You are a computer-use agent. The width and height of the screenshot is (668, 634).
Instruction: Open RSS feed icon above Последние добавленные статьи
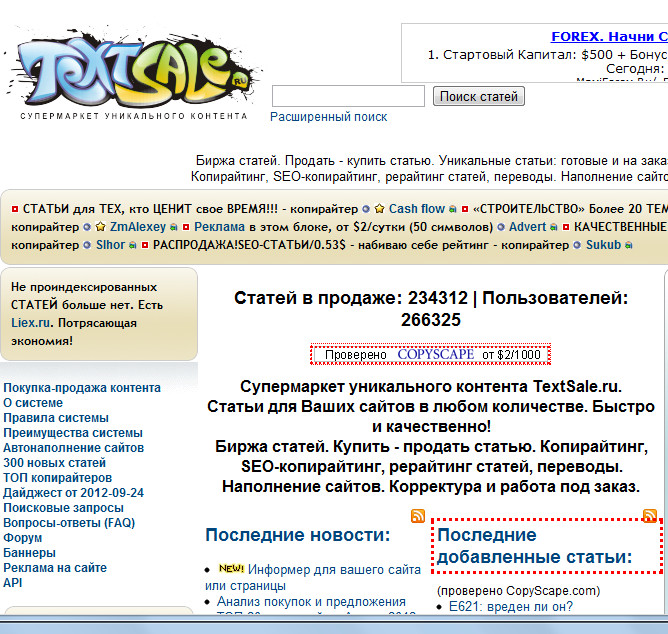tap(650, 515)
